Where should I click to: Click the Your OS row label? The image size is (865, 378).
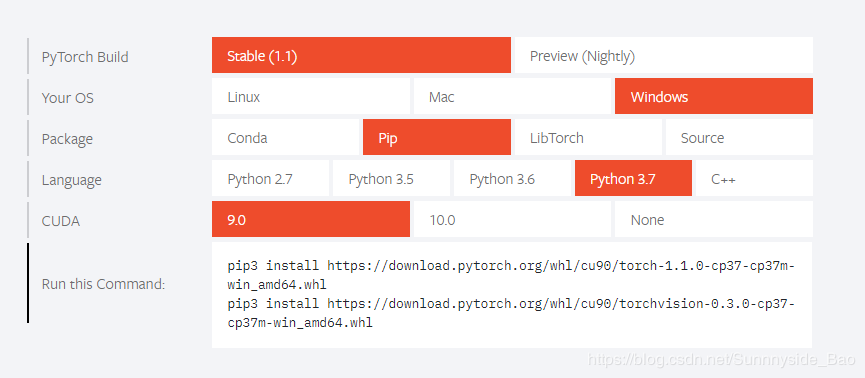(67, 98)
